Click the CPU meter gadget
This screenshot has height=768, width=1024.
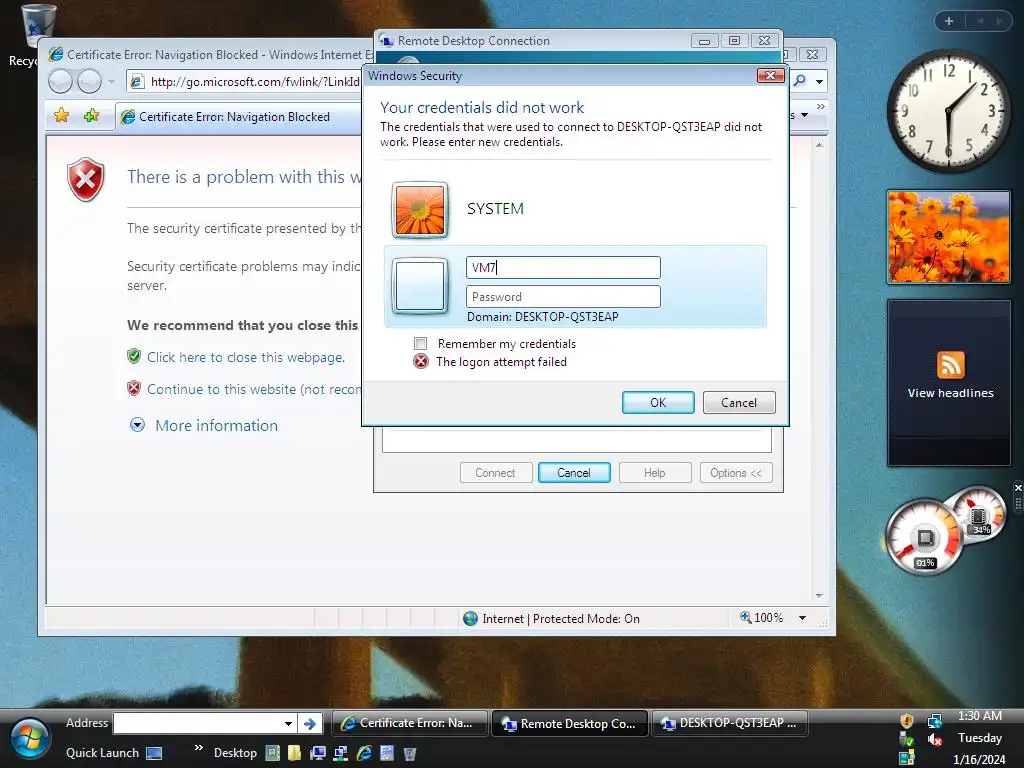click(925, 537)
